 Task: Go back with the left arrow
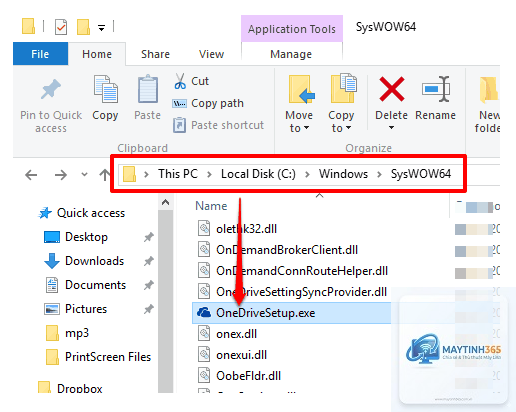(31, 175)
